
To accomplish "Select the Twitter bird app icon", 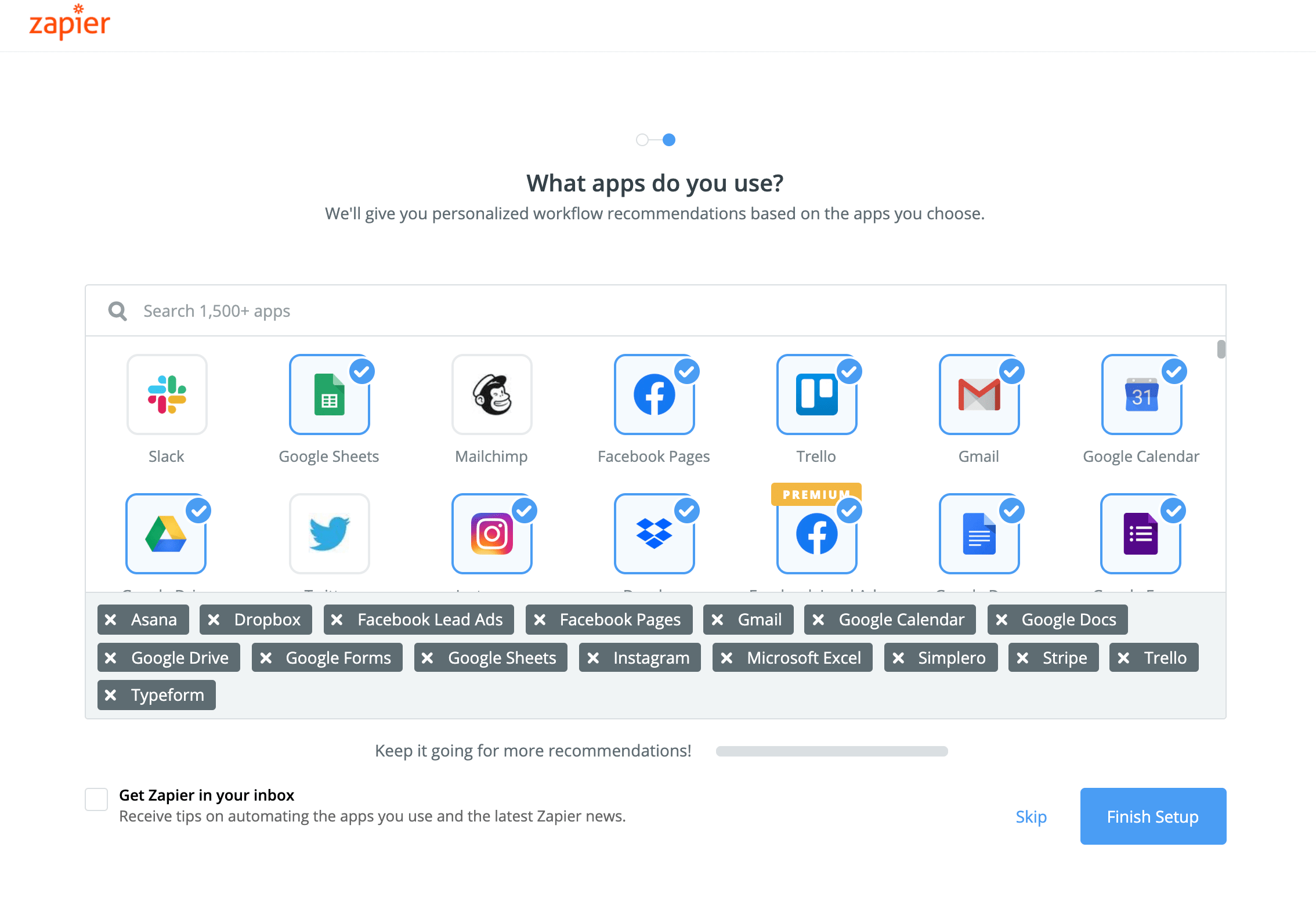I will click(329, 534).
